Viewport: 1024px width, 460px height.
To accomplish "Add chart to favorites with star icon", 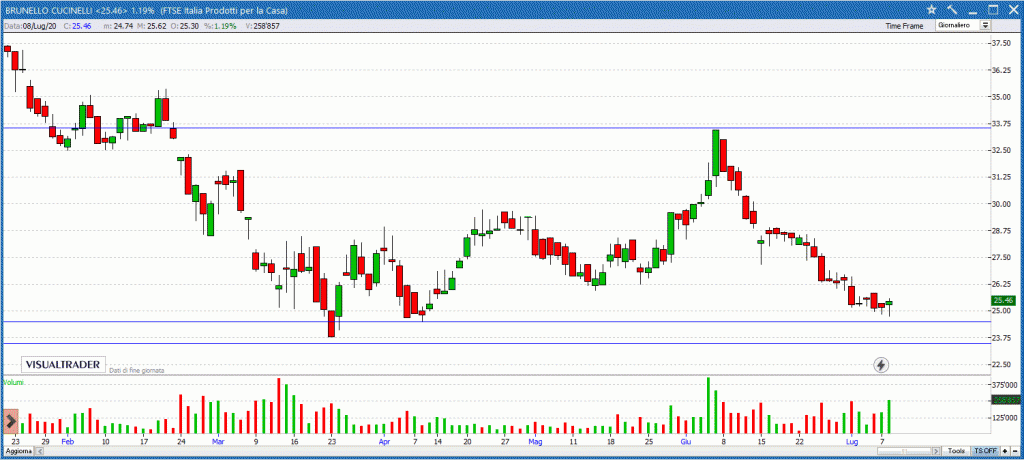I will [932, 9].
